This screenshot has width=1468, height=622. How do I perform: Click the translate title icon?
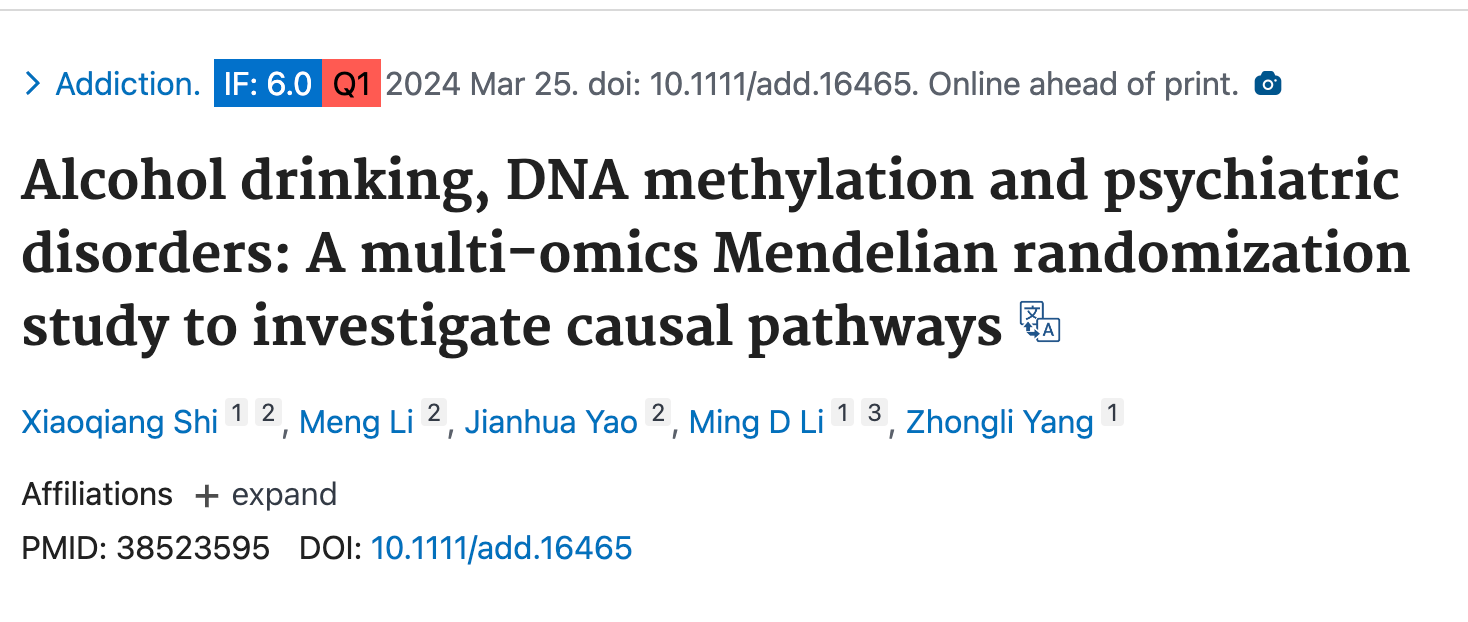point(1040,322)
